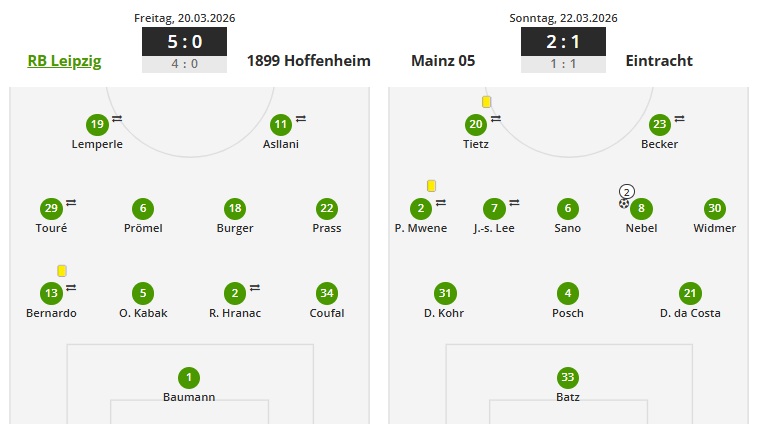
Task: Click Batz's number 33 goalkeeper badge
Action: tap(568, 378)
